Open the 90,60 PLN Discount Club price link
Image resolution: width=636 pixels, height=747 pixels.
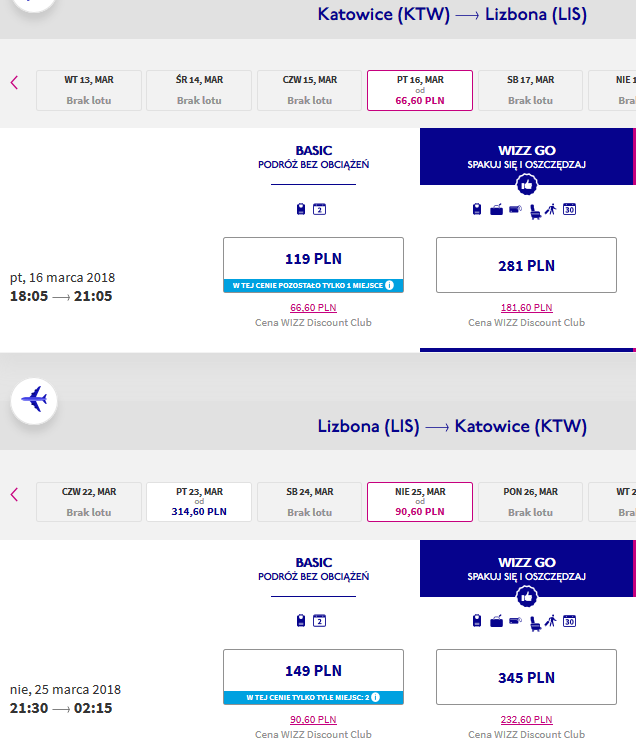coord(313,720)
